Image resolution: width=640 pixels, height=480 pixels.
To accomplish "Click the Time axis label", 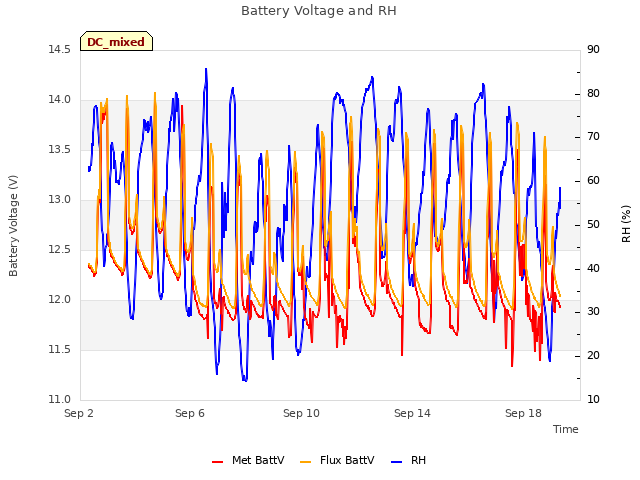I will 566,429.
